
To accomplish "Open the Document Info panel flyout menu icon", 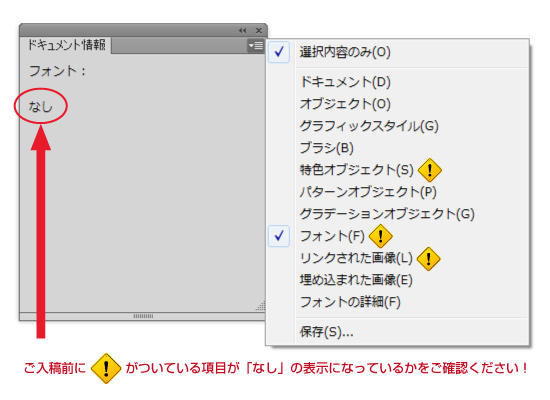I will pyautogui.click(x=256, y=46).
